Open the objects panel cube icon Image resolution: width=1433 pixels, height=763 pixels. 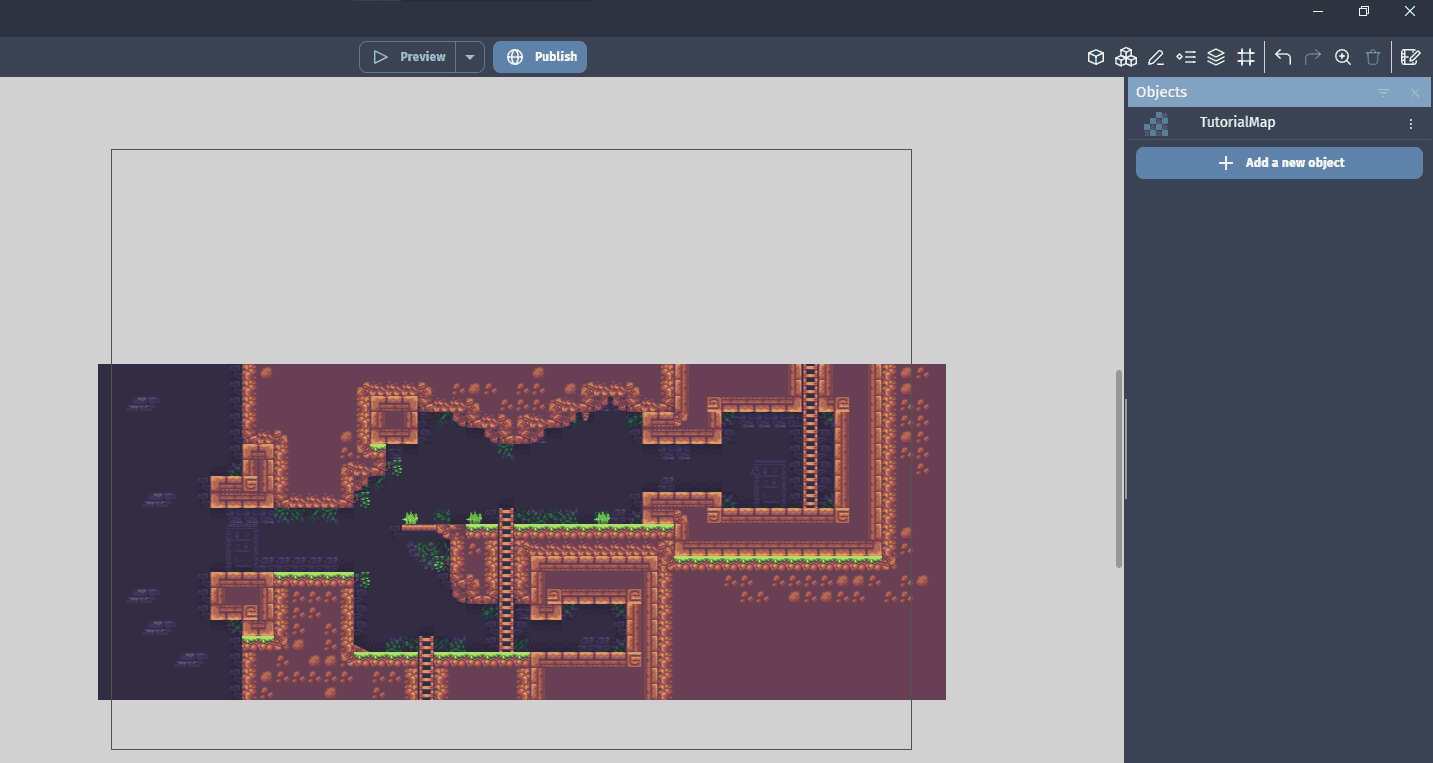point(1096,57)
